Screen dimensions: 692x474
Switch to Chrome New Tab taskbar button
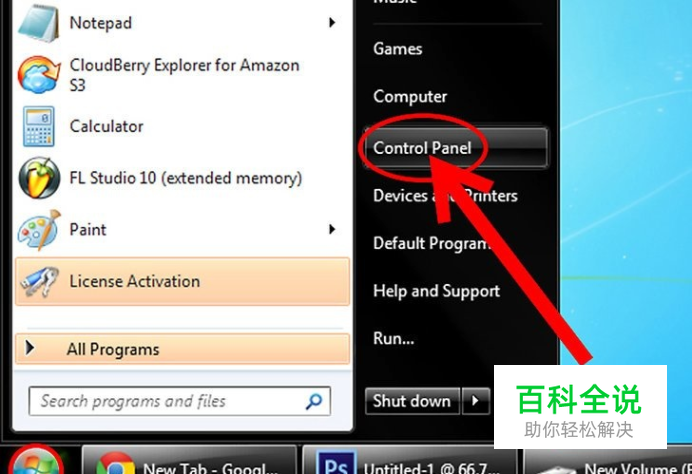pyautogui.click(x=189, y=461)
